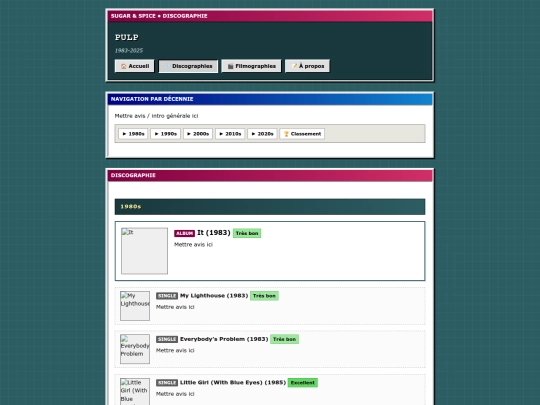This screenshot has height=405, width=540.
Task: Expand the 1980s decade
Action: (133, 134)
